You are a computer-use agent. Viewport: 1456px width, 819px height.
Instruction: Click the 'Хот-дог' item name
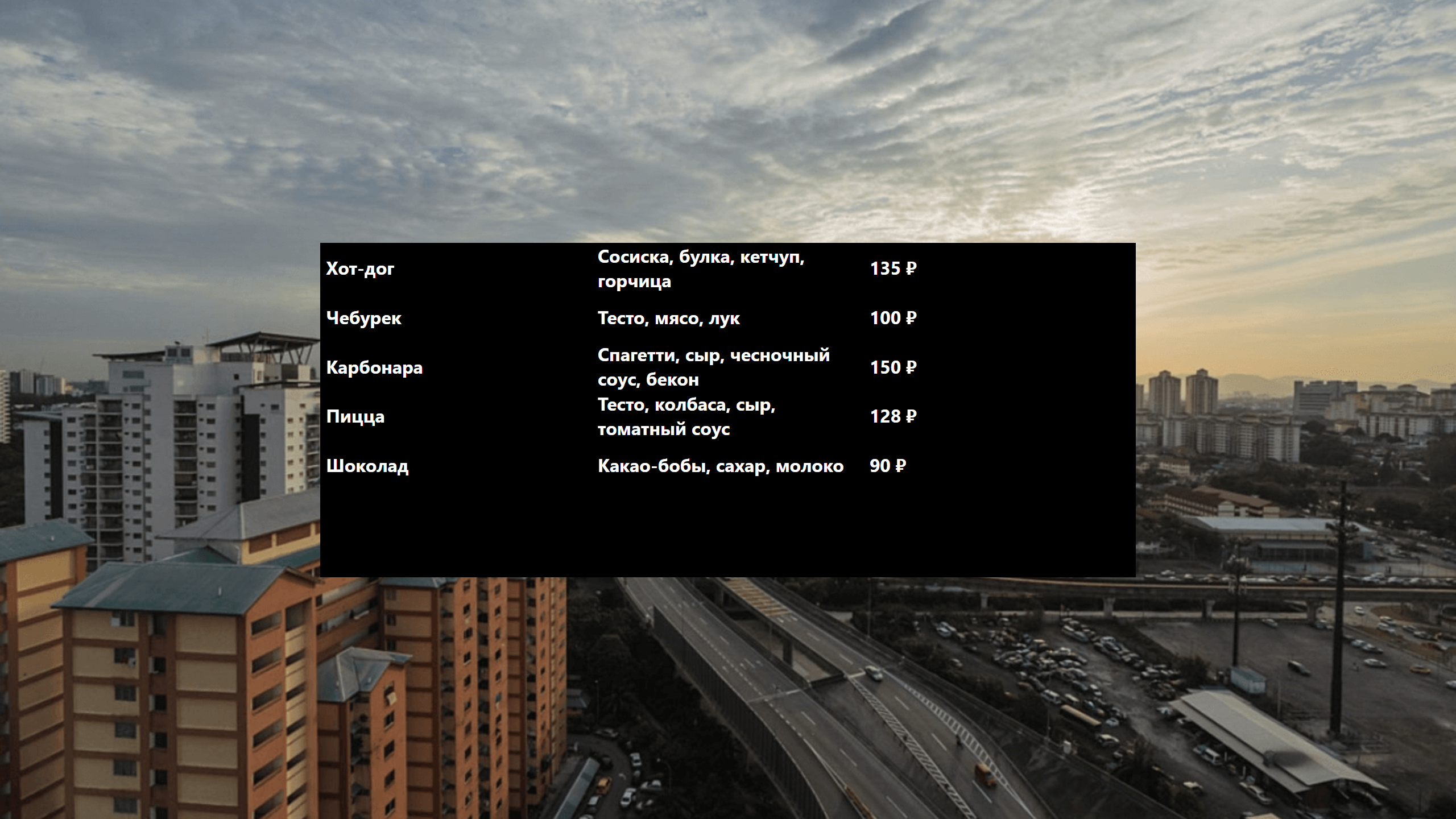(x=360, y=269)
